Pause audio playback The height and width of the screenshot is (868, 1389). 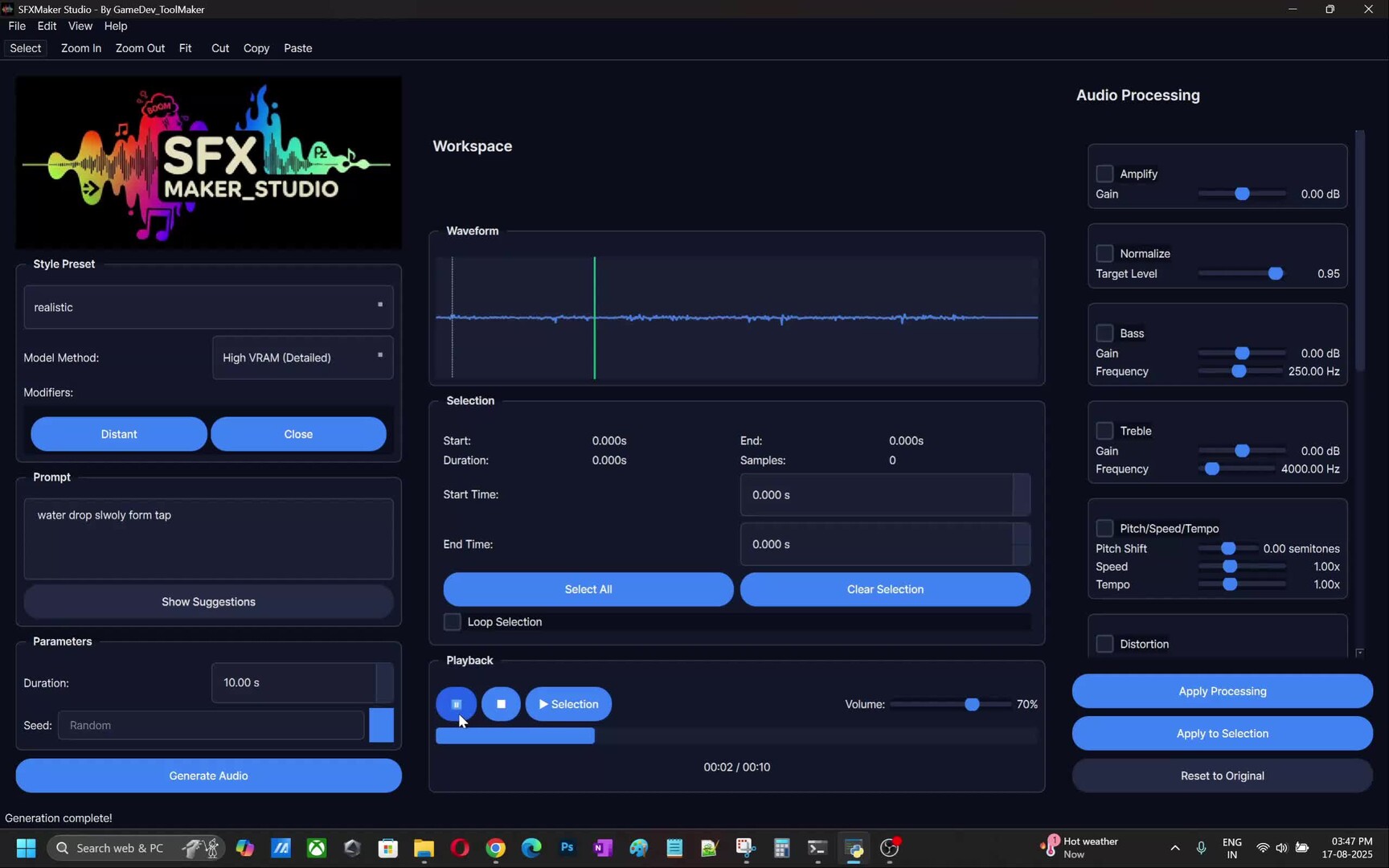coord(456,704)
